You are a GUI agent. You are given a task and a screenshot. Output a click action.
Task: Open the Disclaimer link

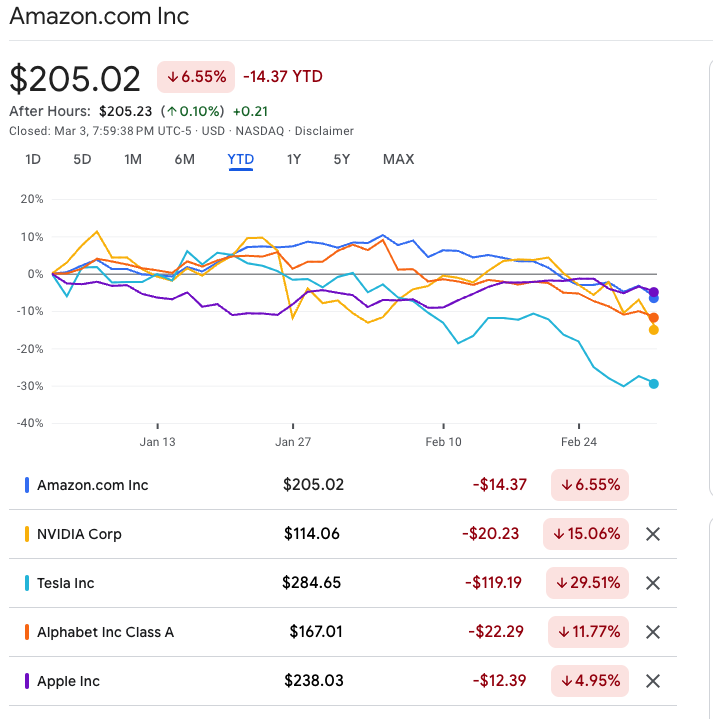[324, 131]
